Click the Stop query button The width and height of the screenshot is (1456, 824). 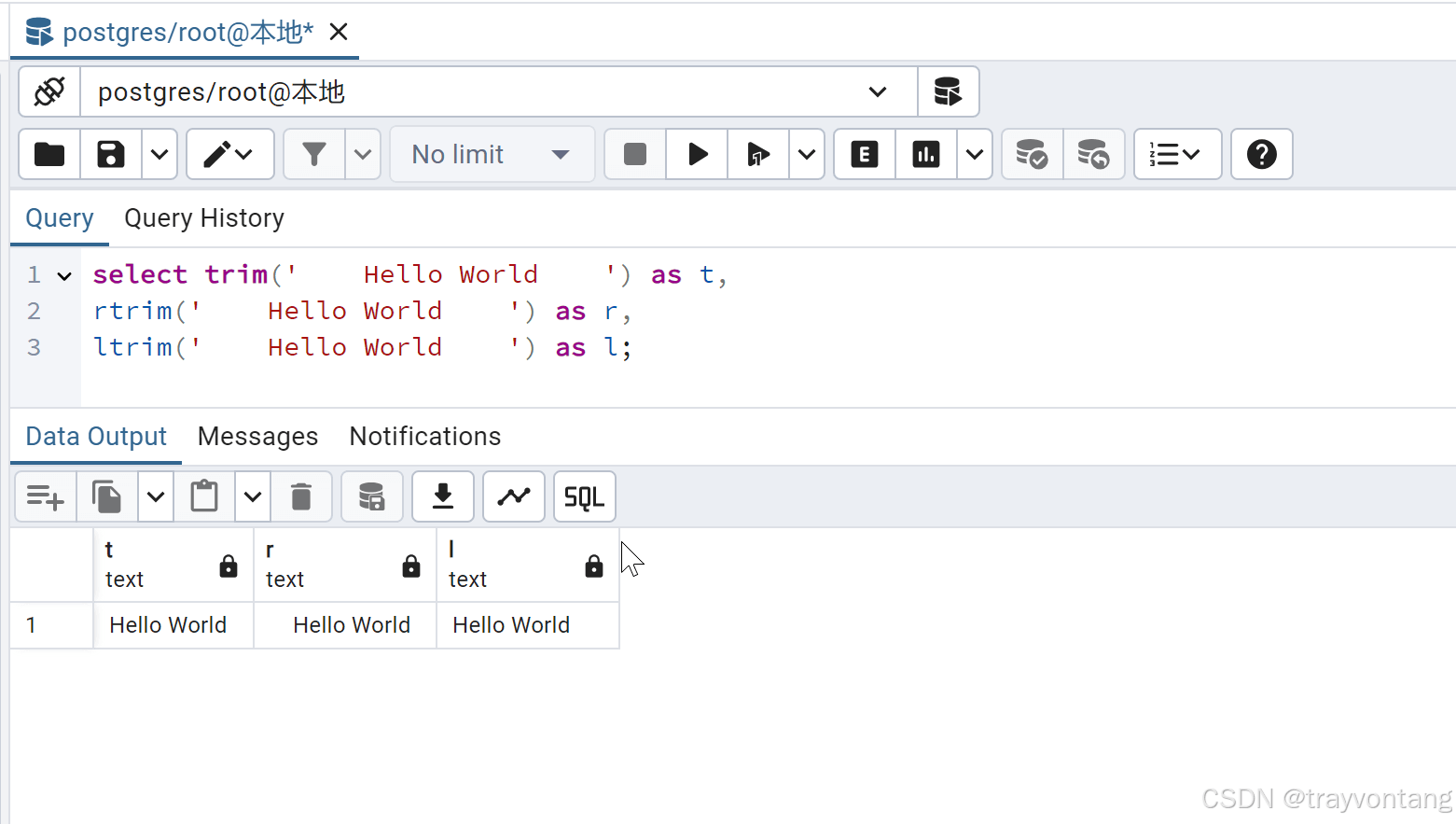click(x=635, y=154)
